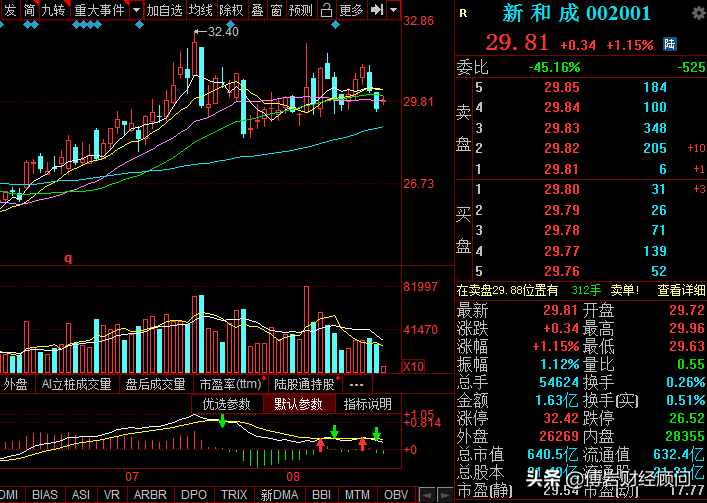Select the 新DMA indicator tab
Screen dimensions: 707x503
click(x=279, y=495)
